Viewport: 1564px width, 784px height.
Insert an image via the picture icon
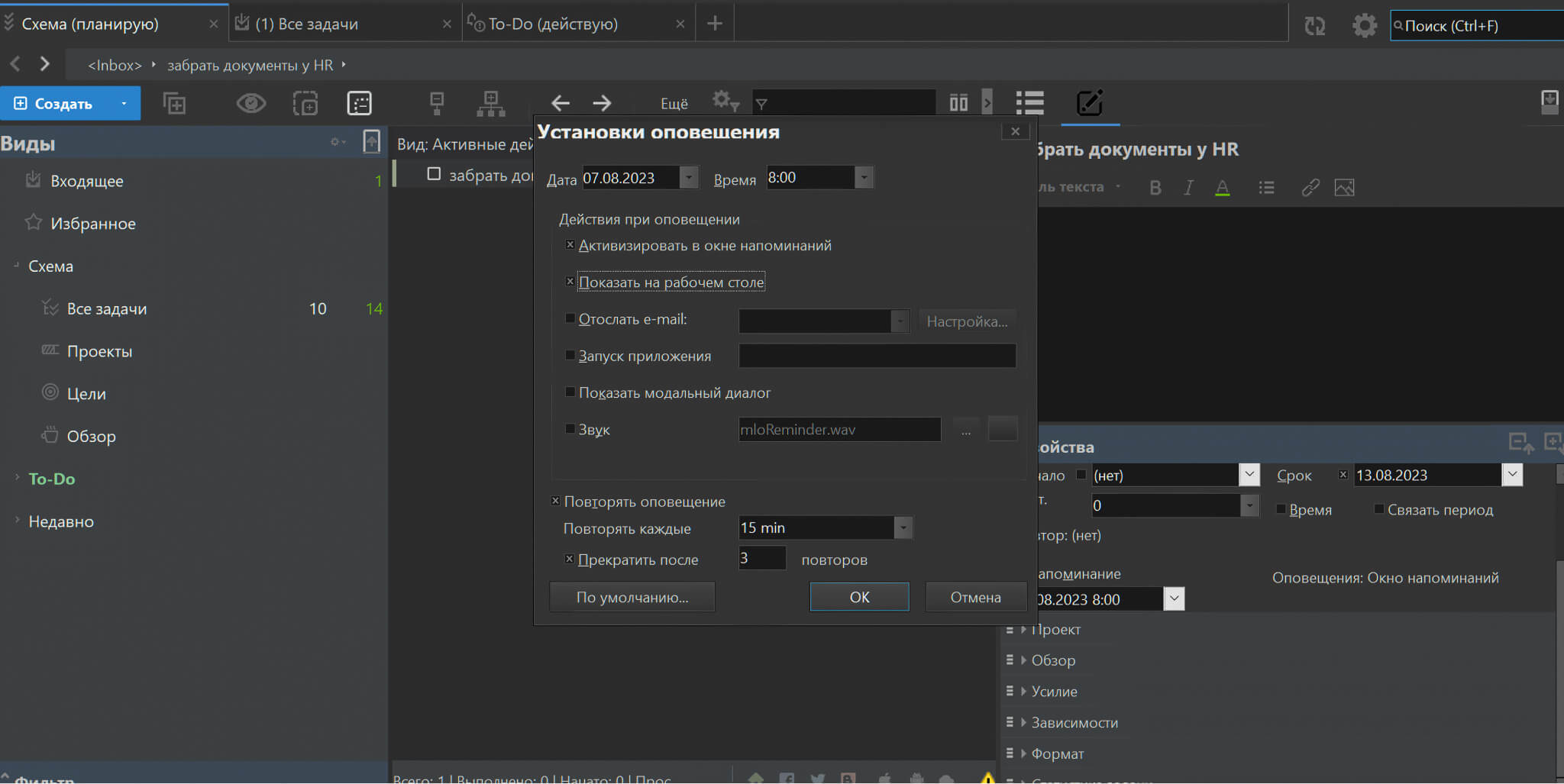click(1344, 188)
